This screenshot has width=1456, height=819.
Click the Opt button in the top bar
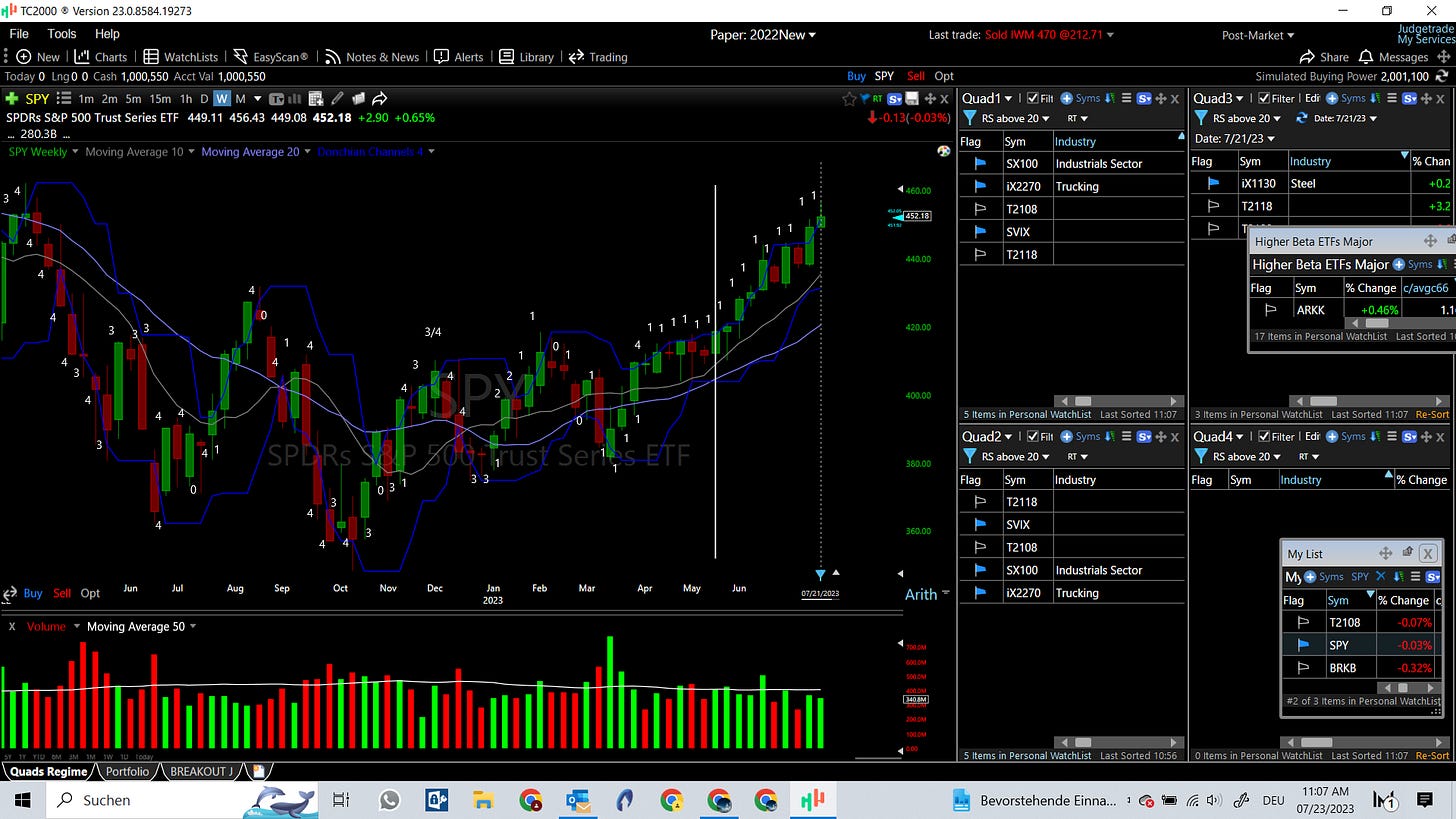coord(944,76)
